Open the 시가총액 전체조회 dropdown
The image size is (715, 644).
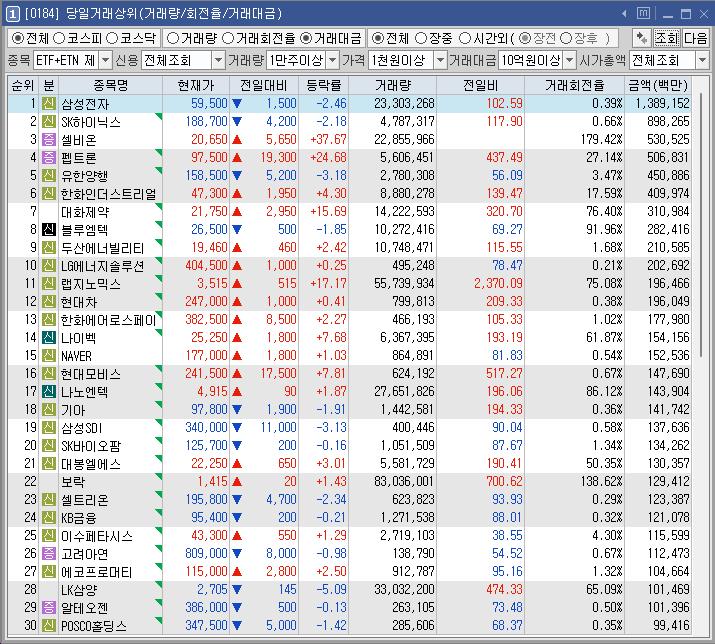pos(702,60)
